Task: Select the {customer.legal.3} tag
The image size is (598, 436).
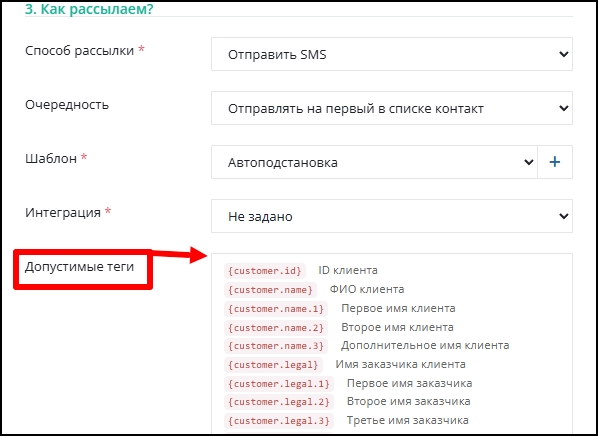Action: tap(279, 421)
